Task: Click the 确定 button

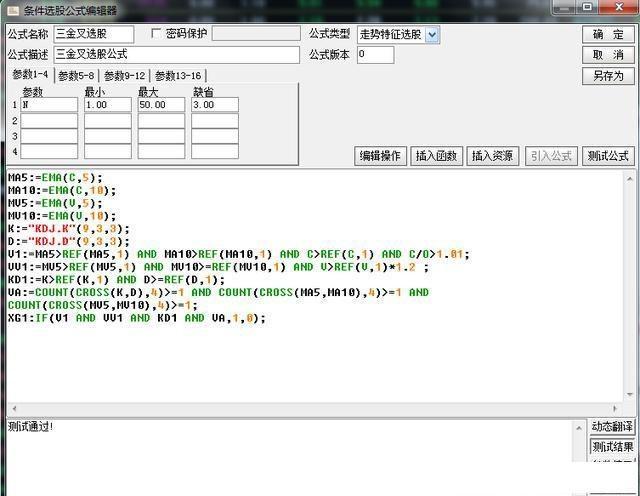Action: (608, 34)
